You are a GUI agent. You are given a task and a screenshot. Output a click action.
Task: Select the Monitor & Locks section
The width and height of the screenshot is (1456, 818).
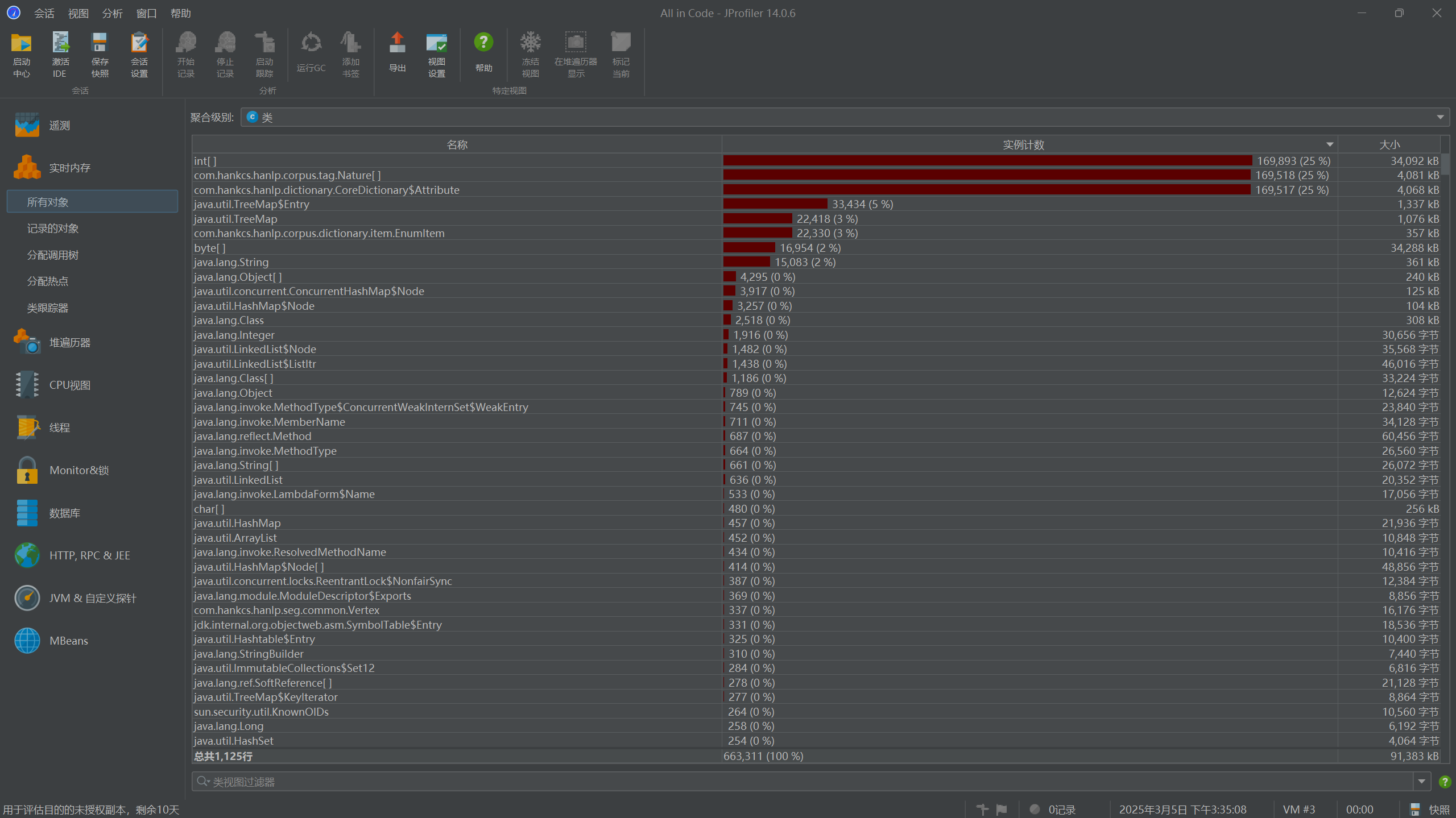tap(78, 470)
